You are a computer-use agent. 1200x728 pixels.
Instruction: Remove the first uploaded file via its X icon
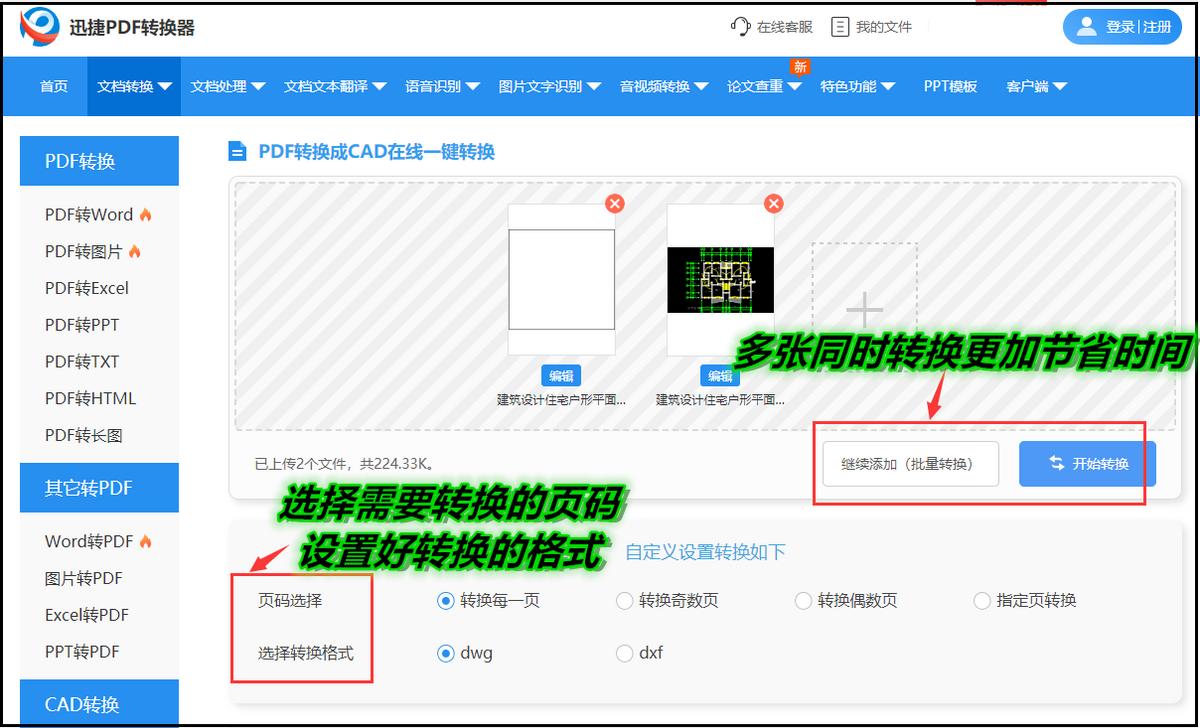(x=615, y=204)
